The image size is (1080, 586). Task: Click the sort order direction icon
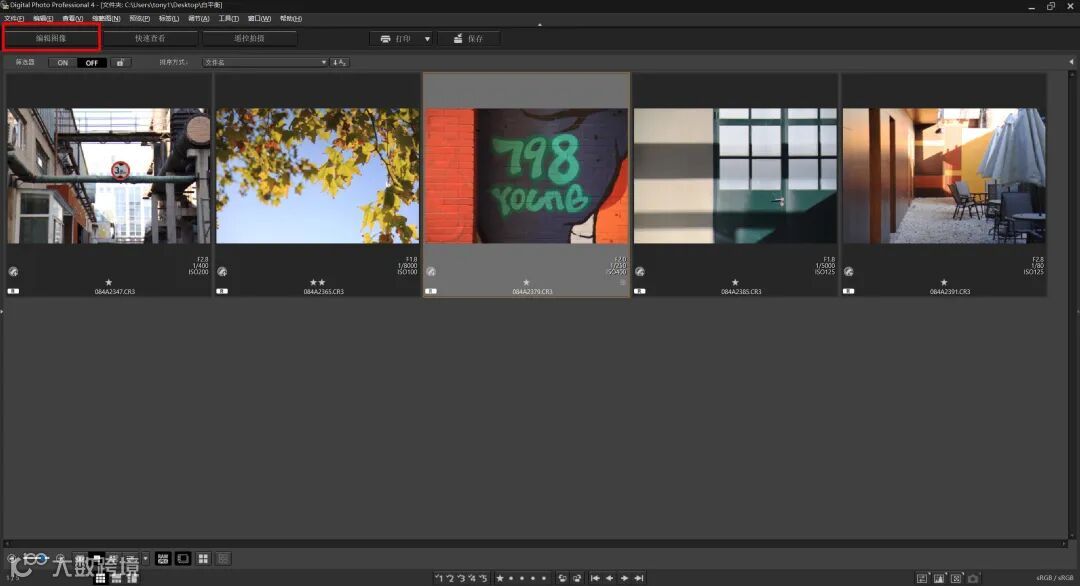coord(341,62)
